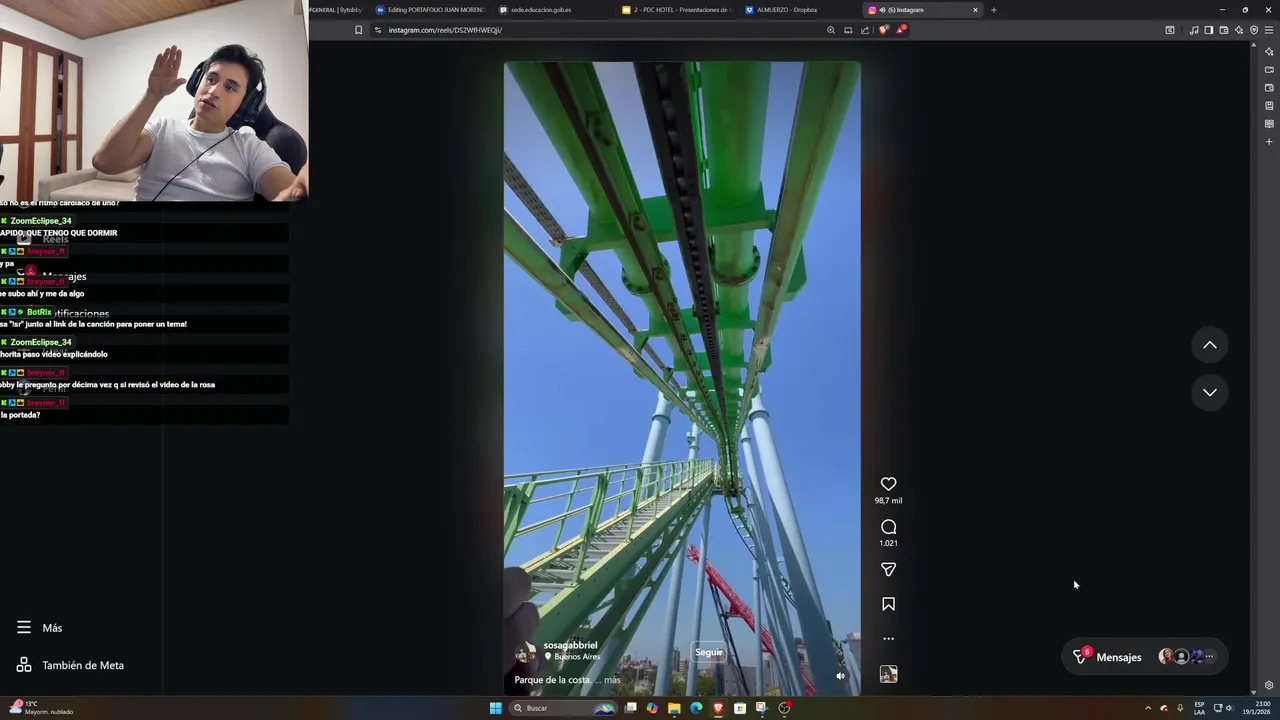
Task: Expand caption with 'más' link
Action: [x=612, y=680]
